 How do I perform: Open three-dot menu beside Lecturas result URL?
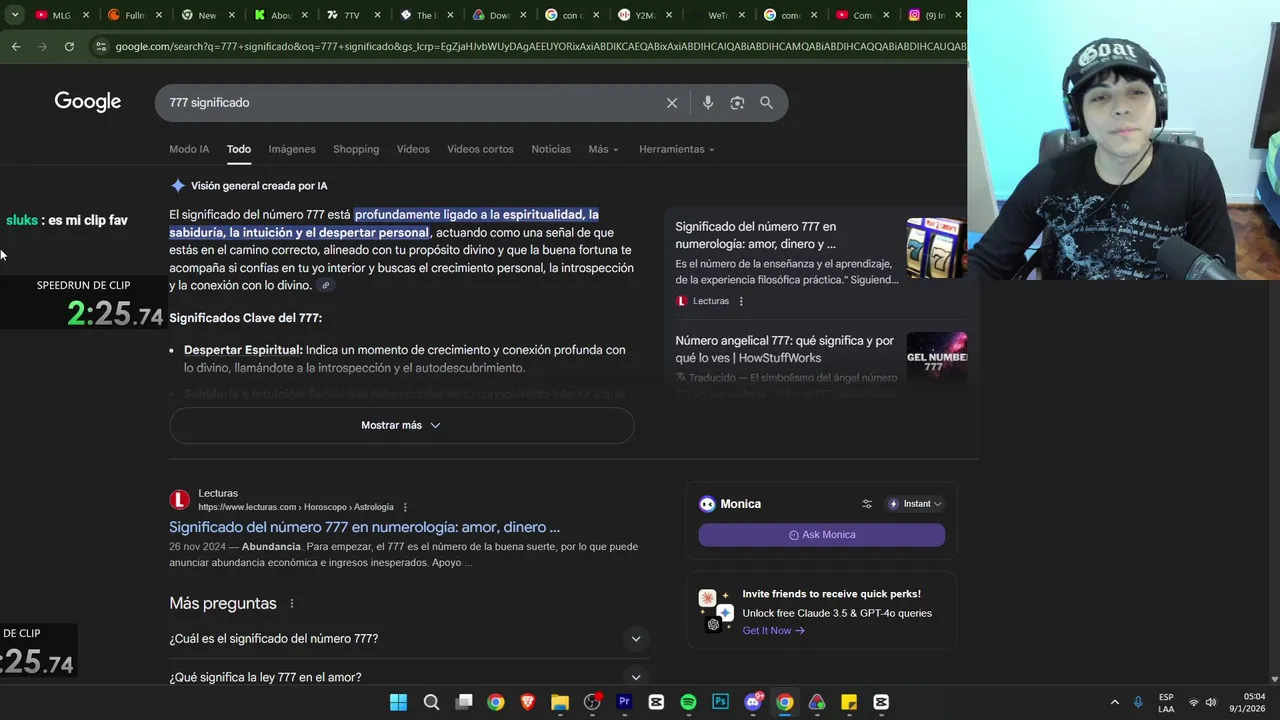[405, 507]
